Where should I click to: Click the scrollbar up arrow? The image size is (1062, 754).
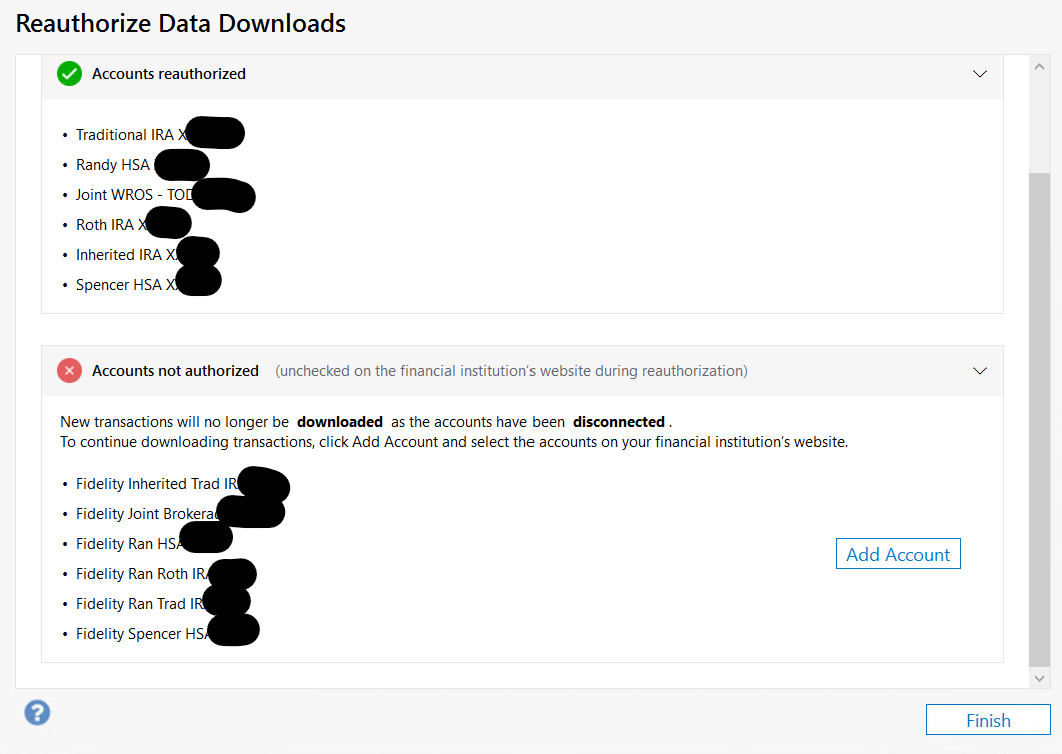1039,66
